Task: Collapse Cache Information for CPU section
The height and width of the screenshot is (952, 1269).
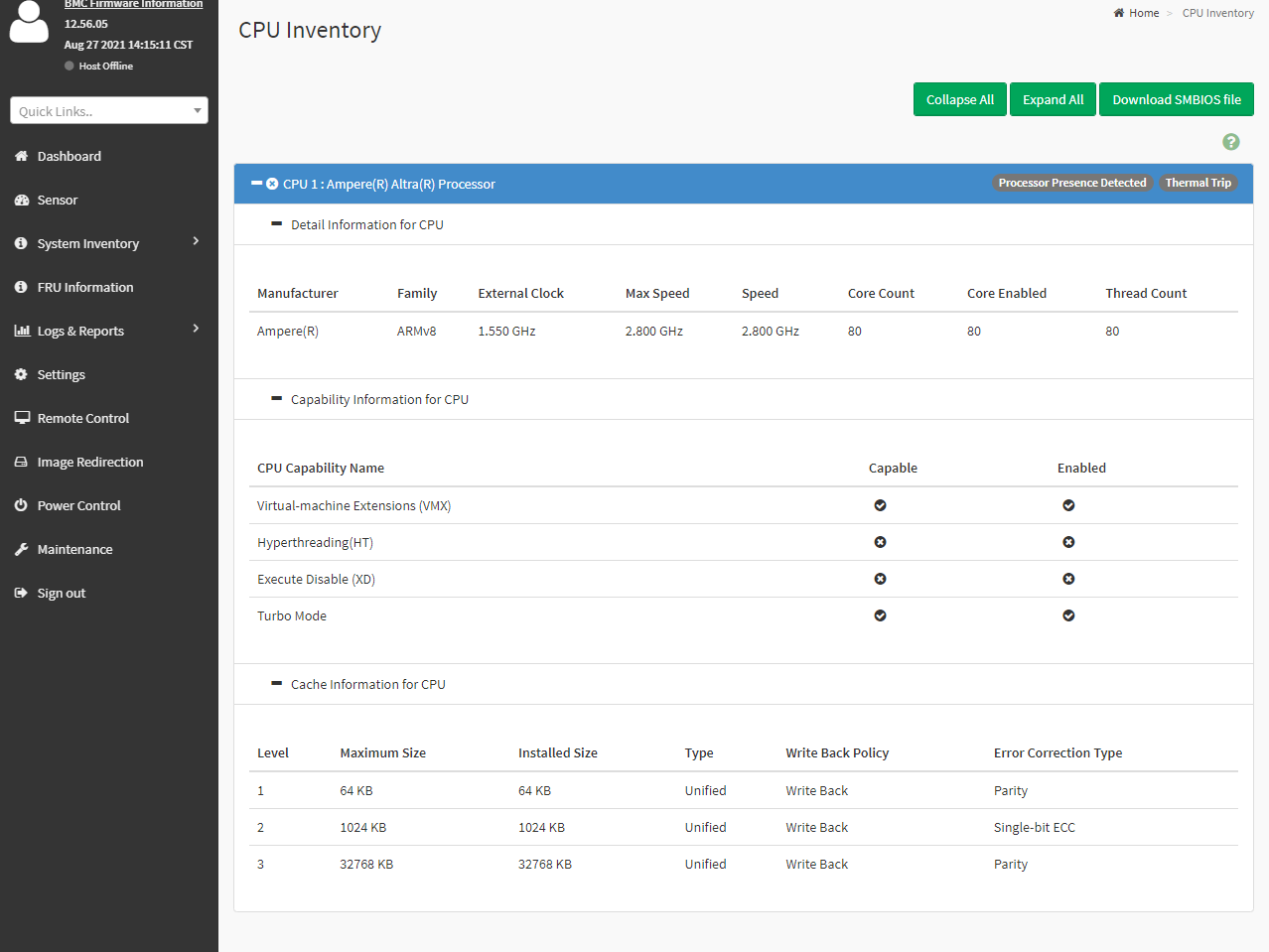Action: pos(277,684)
